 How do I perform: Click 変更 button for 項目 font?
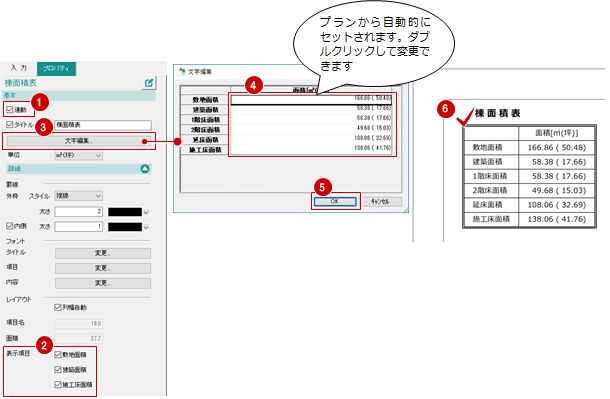(103, 268)
